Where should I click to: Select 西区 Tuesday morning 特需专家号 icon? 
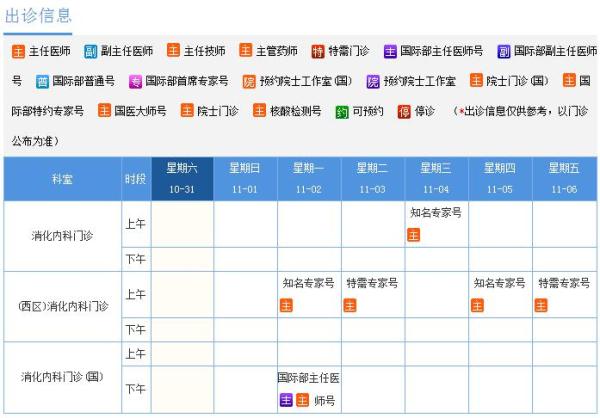[350, 305]
